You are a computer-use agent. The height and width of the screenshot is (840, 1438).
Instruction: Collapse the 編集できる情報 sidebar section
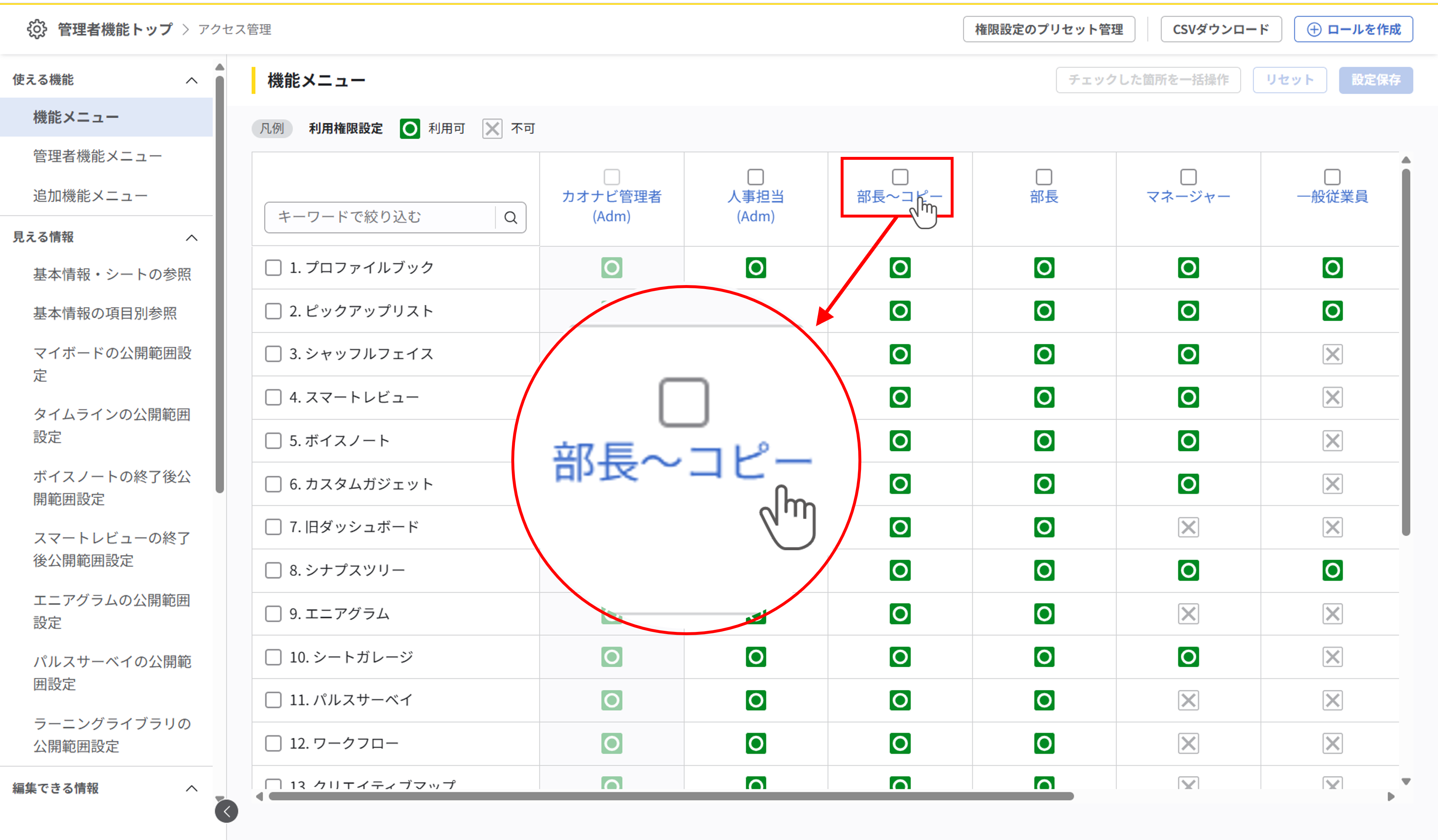(192, 789)
